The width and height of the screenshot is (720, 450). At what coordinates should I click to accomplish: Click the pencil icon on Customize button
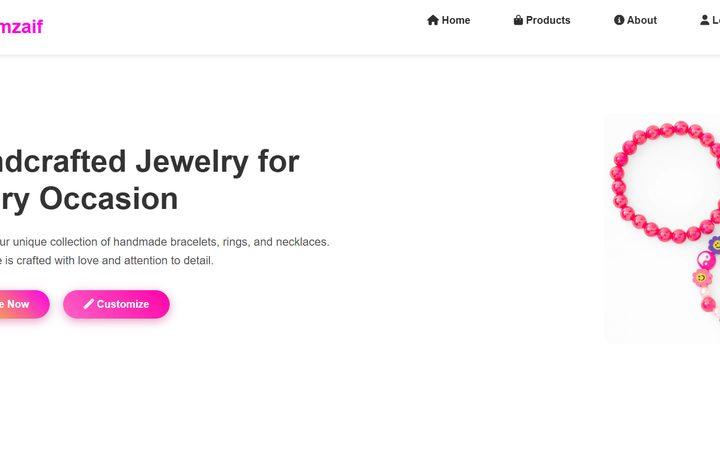89,304
